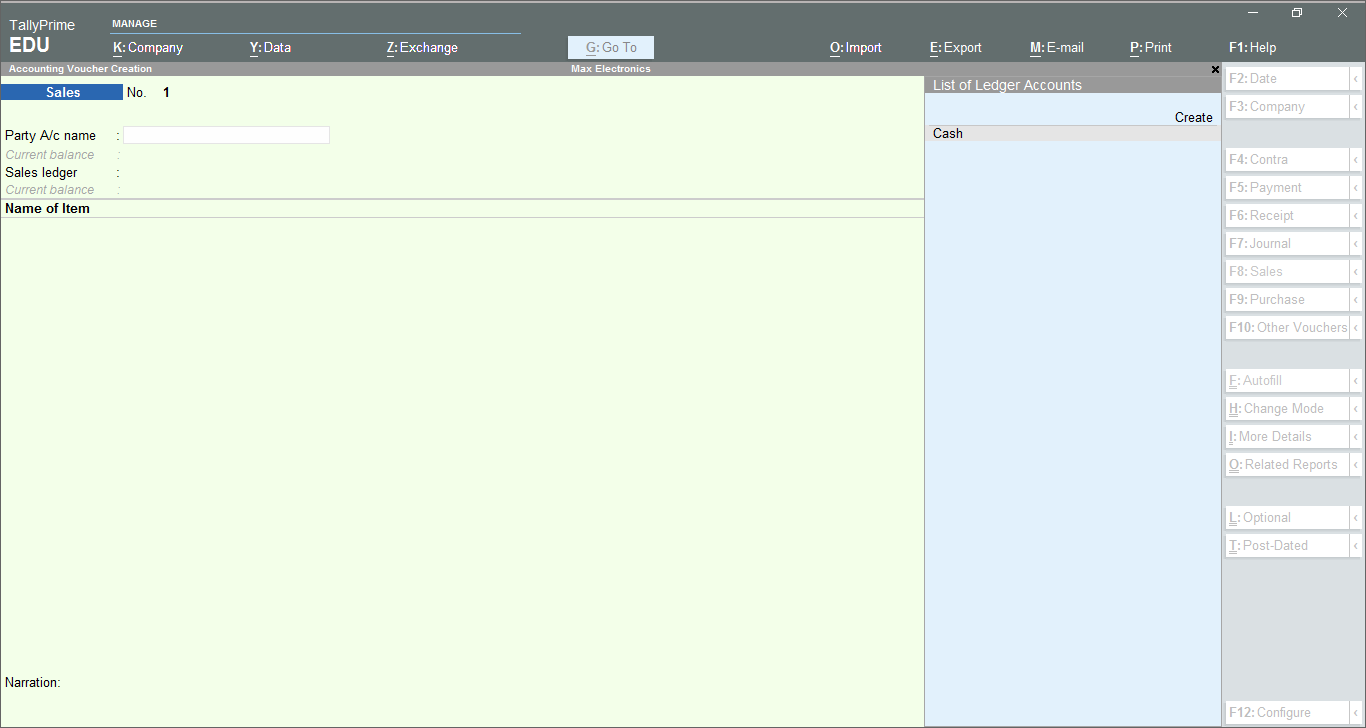Open the O: Import menu
Viewport: 1366px width, 728px height.
click(x=856, y=47)
